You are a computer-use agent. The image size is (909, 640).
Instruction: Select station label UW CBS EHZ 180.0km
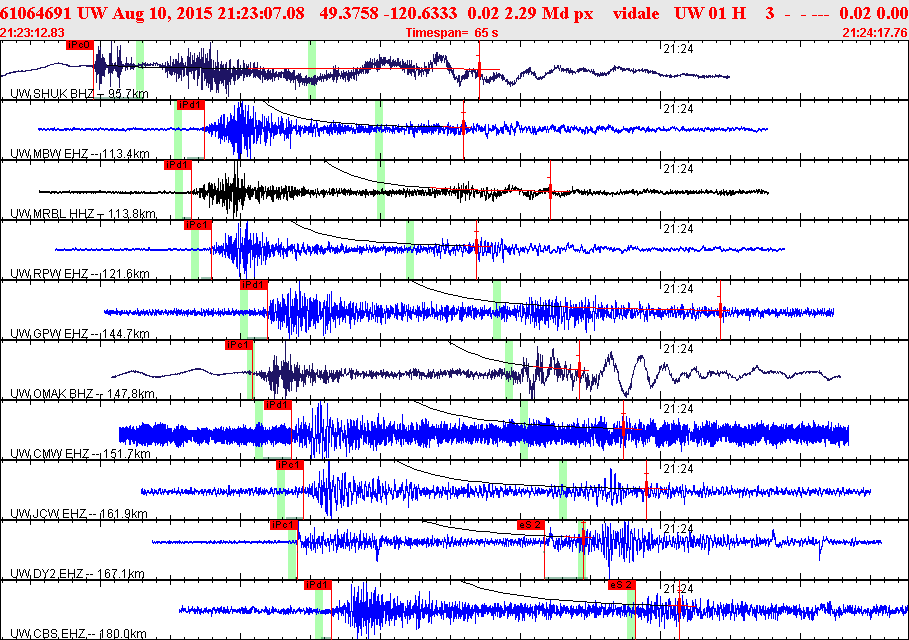click(x=78, y=634)
